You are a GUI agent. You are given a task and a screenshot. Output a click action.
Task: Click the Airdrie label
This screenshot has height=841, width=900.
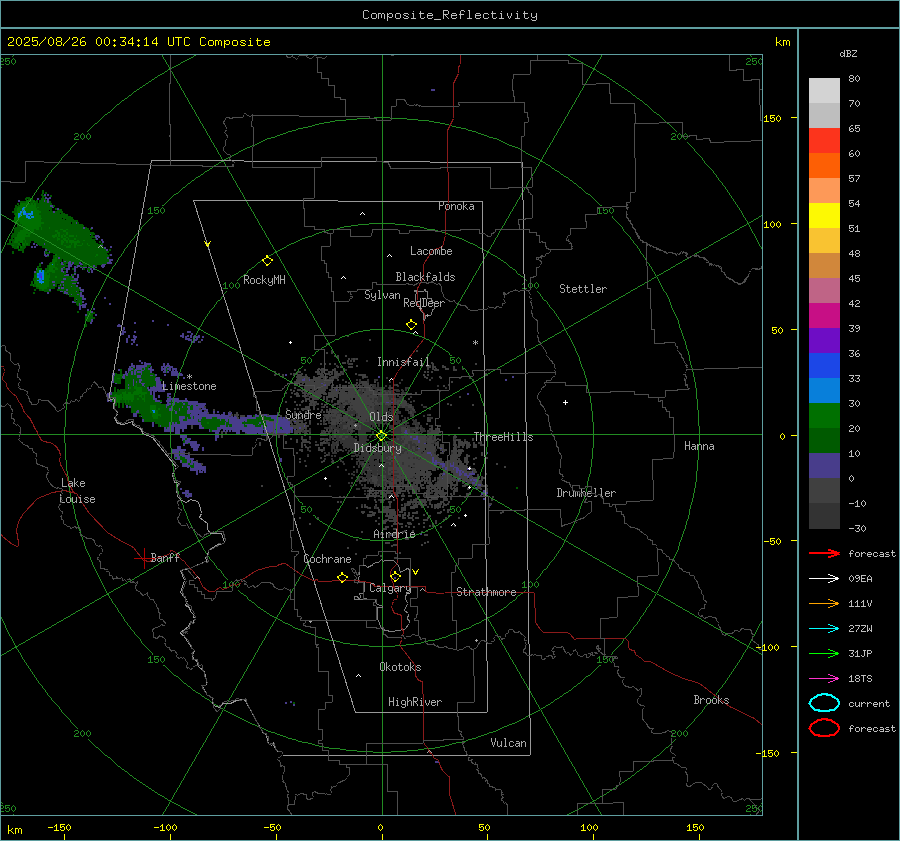(x=394, y=534)
